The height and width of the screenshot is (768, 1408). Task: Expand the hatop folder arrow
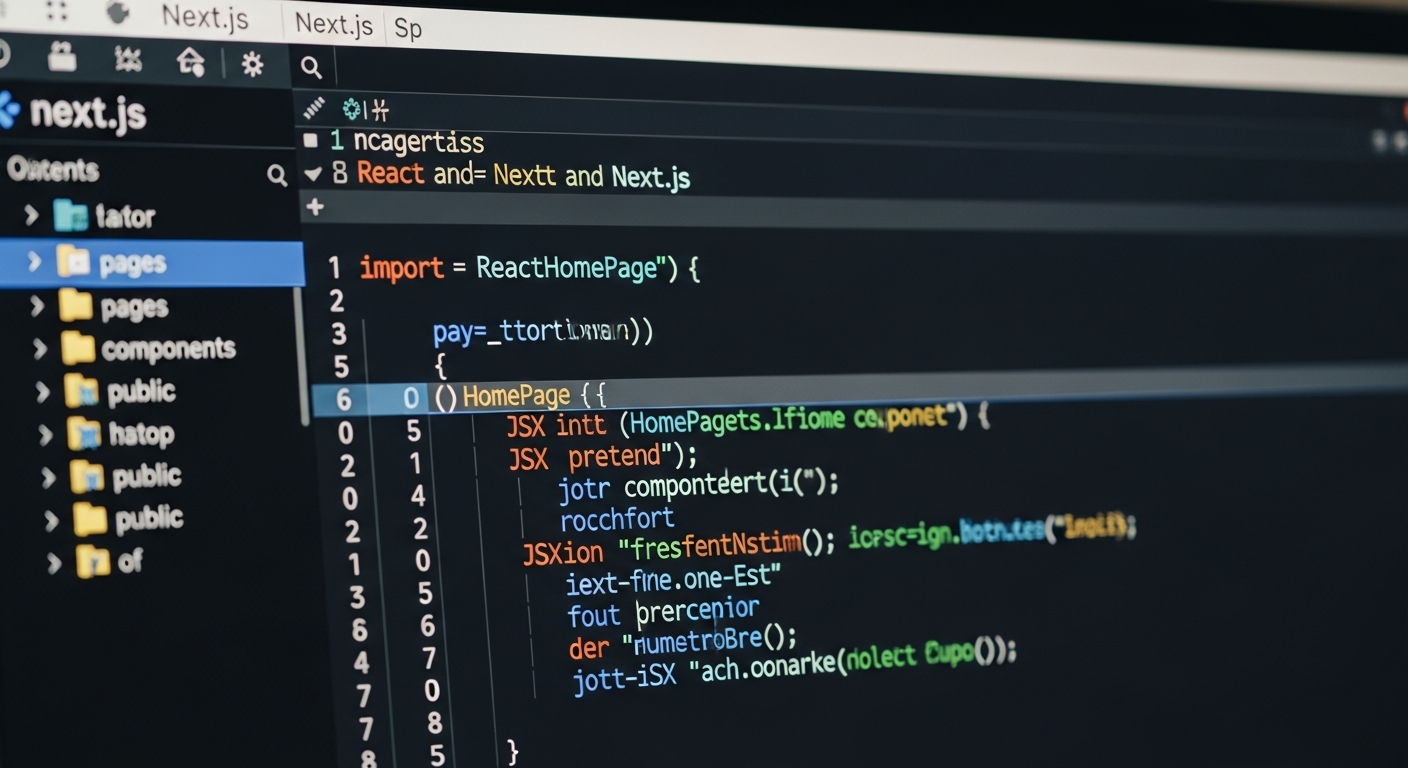(x=45, y=434)
